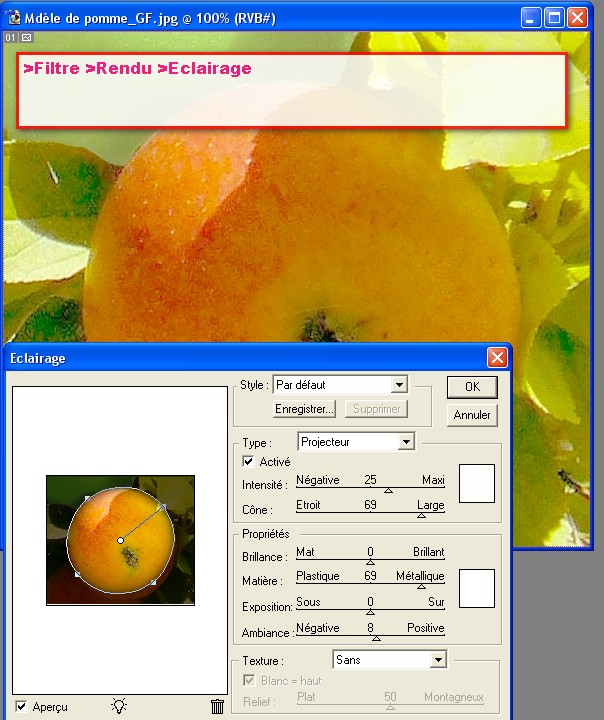Click the disabled Relief slider handle
The image size is (604, 720).
point(390,707)
